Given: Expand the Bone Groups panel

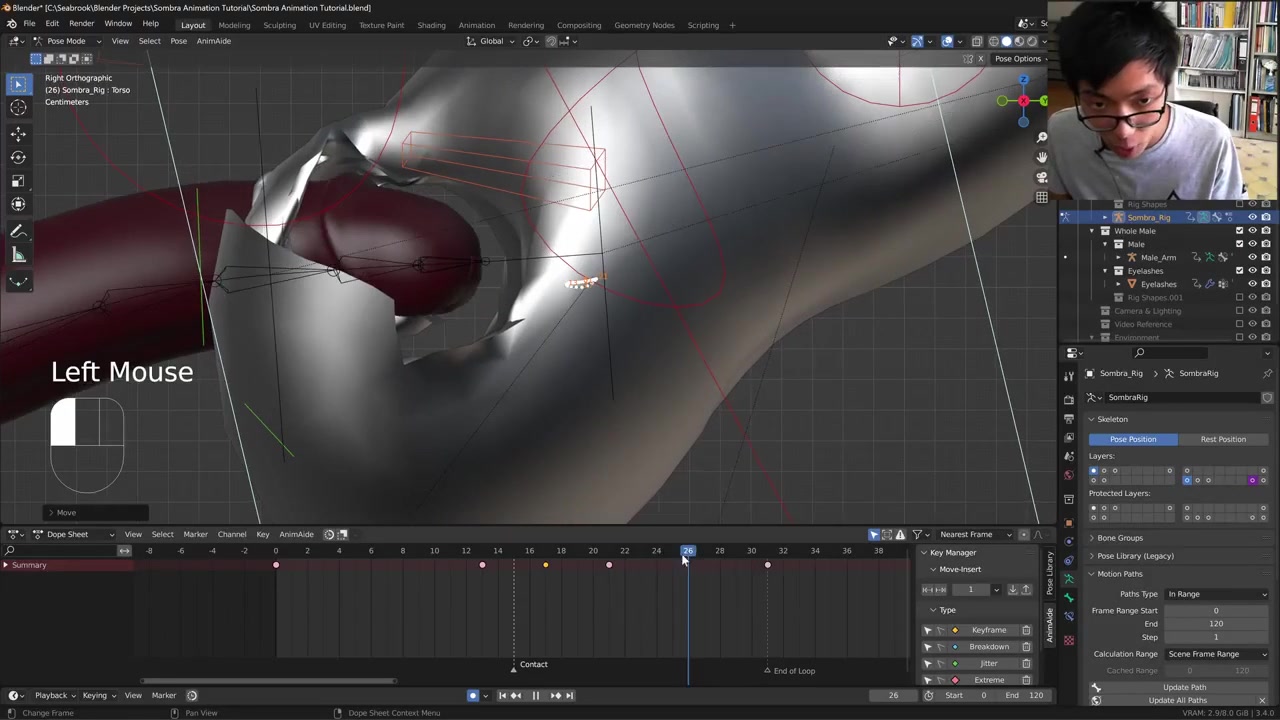Looking at the screenshot, I should pos(1119,538).
